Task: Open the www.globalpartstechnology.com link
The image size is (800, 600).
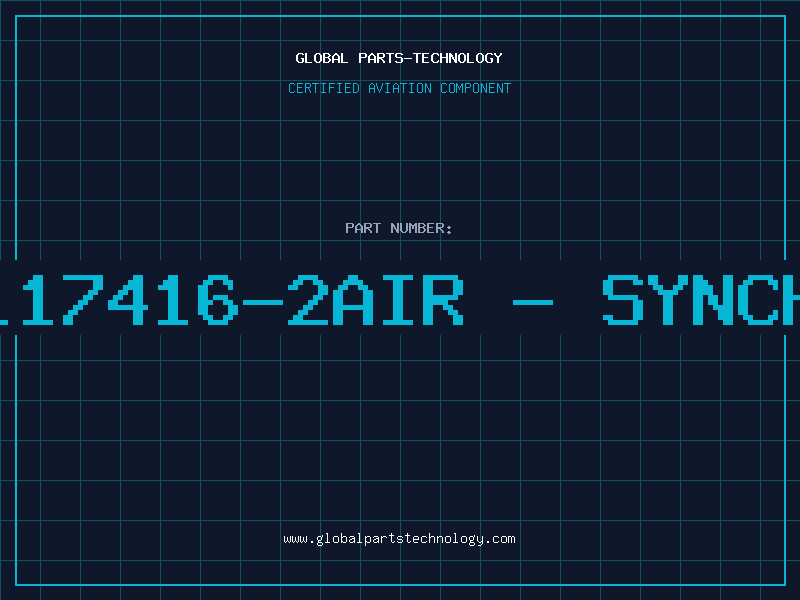Action: point(399,539)
